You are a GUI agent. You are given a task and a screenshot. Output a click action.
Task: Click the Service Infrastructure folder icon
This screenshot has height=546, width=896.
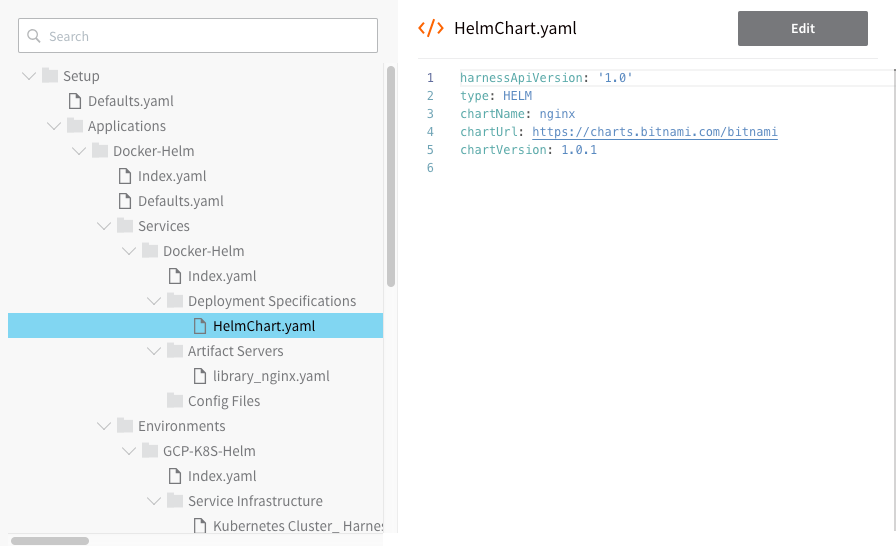[175, 501]
